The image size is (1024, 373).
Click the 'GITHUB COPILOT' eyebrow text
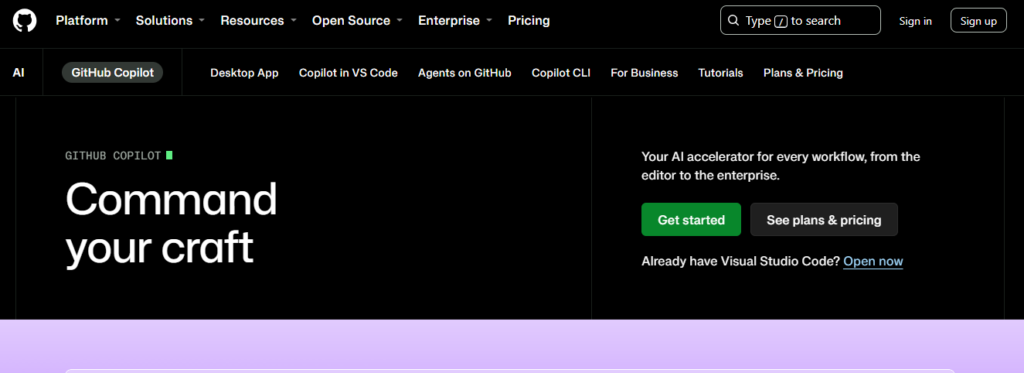coord(113,155)
